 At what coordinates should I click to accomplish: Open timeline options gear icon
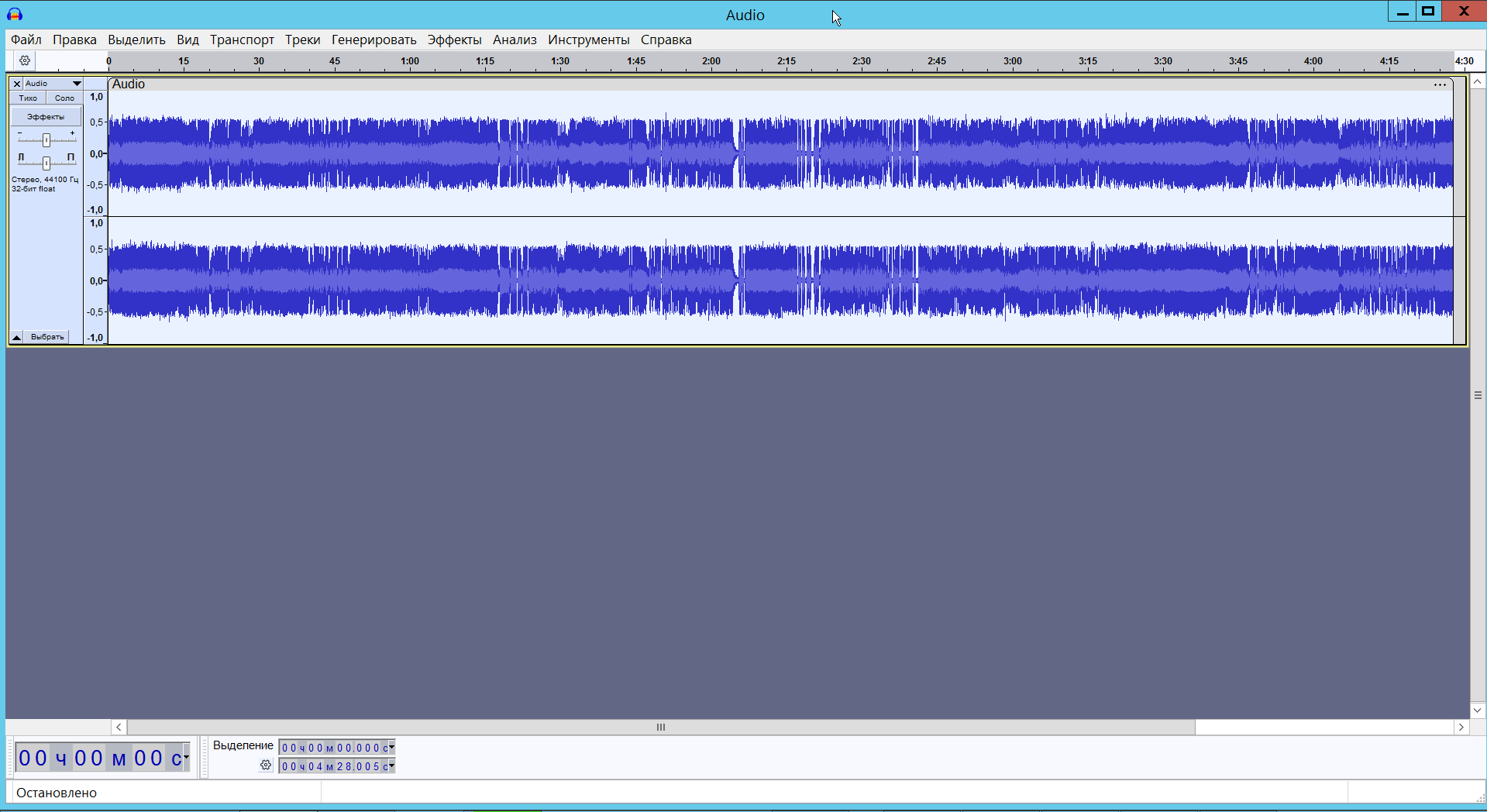[25, 60]
